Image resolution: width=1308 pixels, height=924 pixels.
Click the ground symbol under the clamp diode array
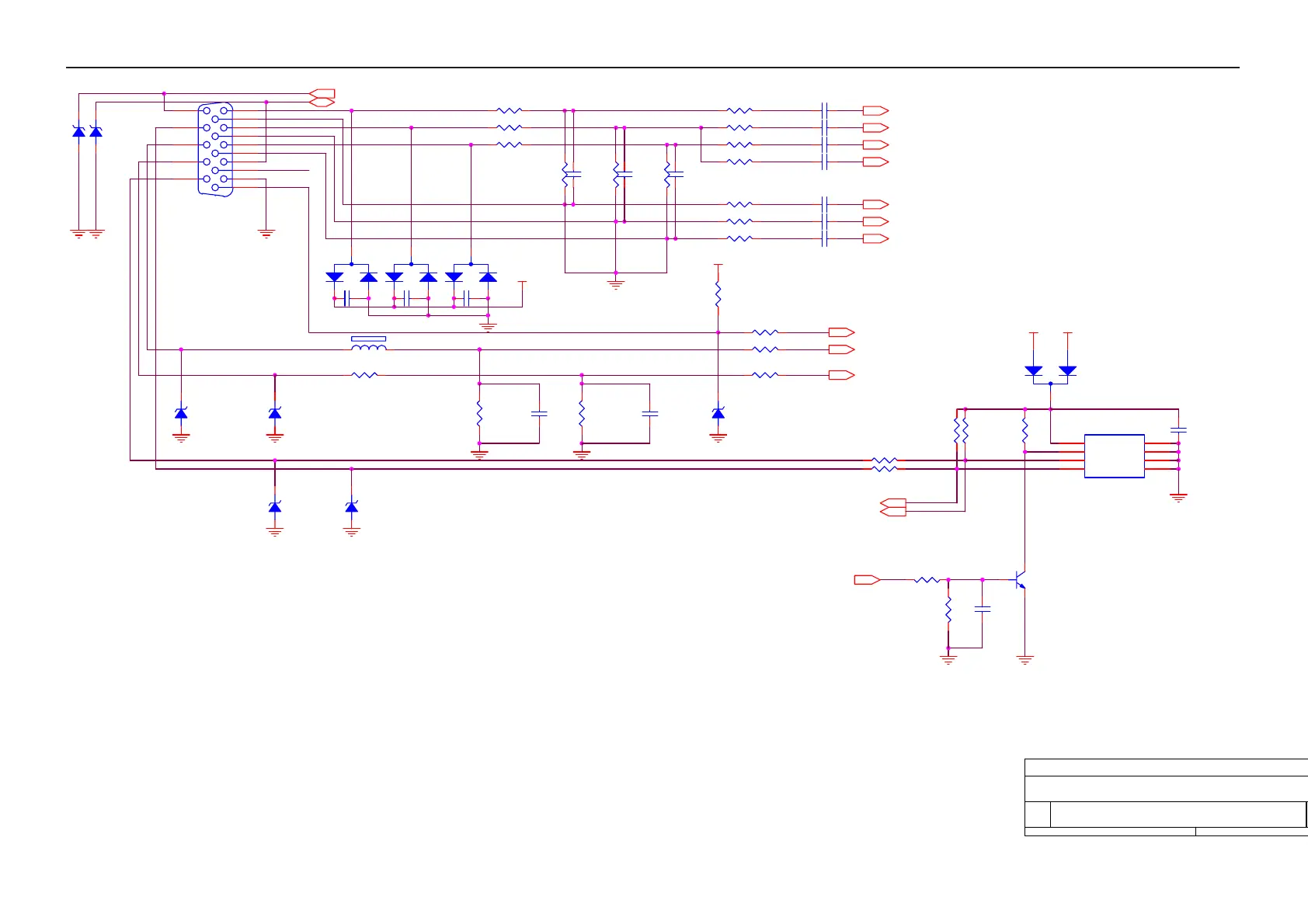click(488, 327)
